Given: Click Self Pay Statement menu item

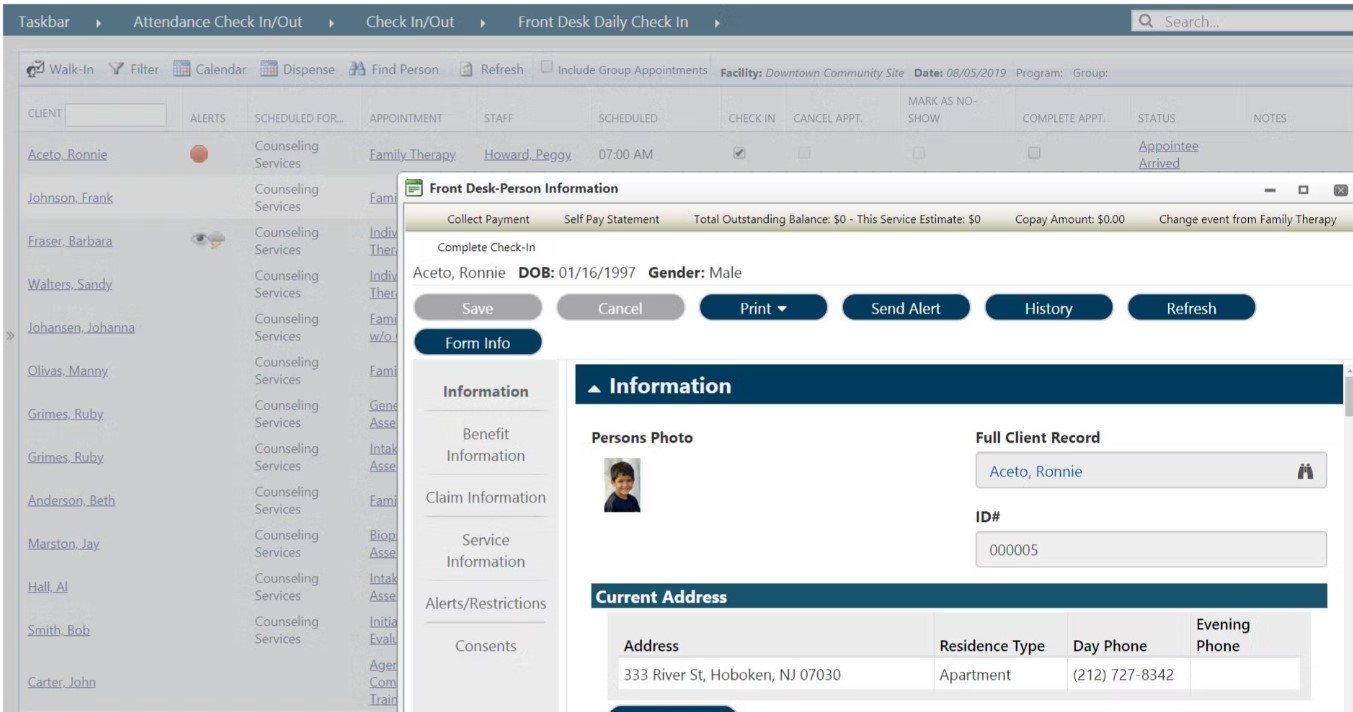Looking at the screenshot, I should 611,219.
